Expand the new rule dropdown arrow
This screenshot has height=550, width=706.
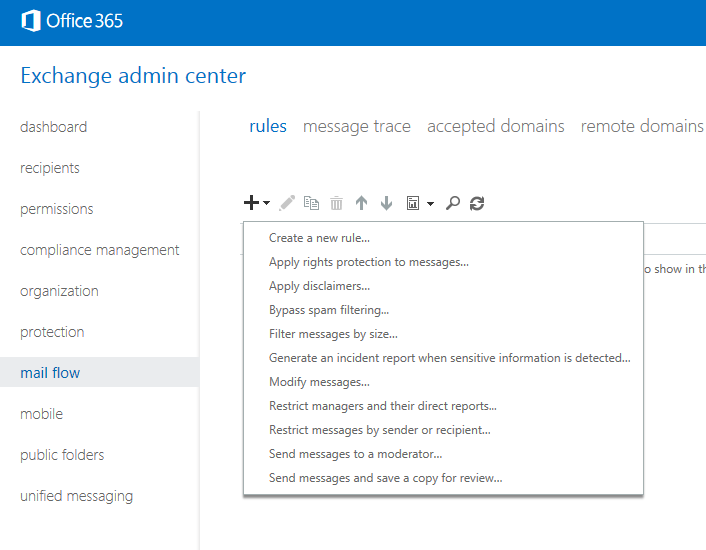[267, 203]
